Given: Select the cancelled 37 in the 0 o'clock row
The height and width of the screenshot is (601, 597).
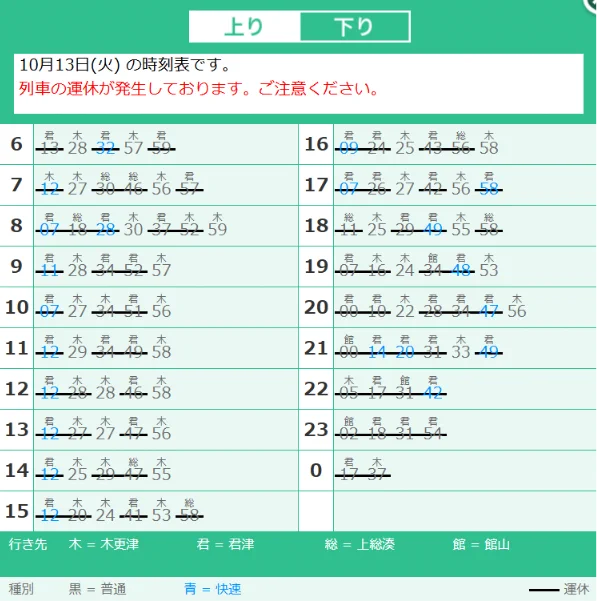Looking at the screenshot, I should click(377, 475).
